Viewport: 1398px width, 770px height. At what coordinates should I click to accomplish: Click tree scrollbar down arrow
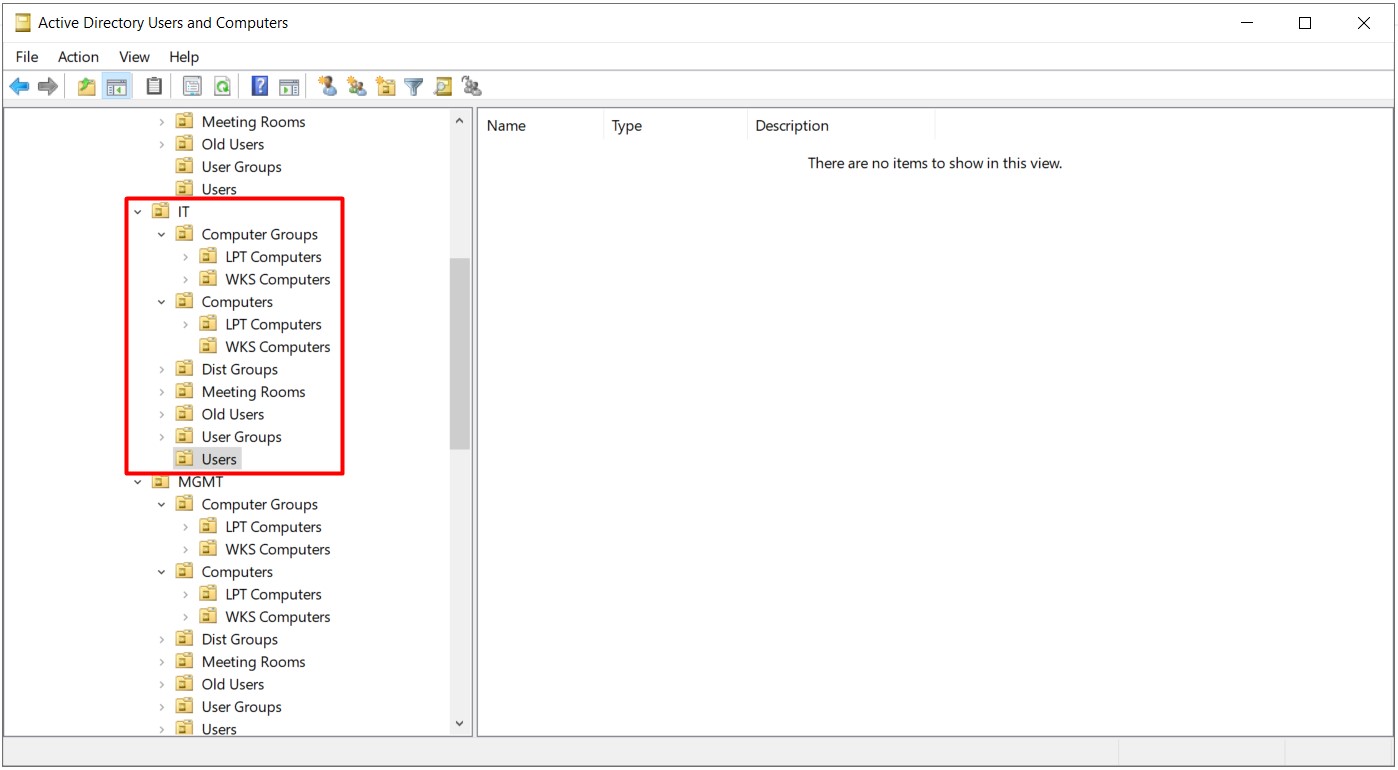tap(460, 723)
